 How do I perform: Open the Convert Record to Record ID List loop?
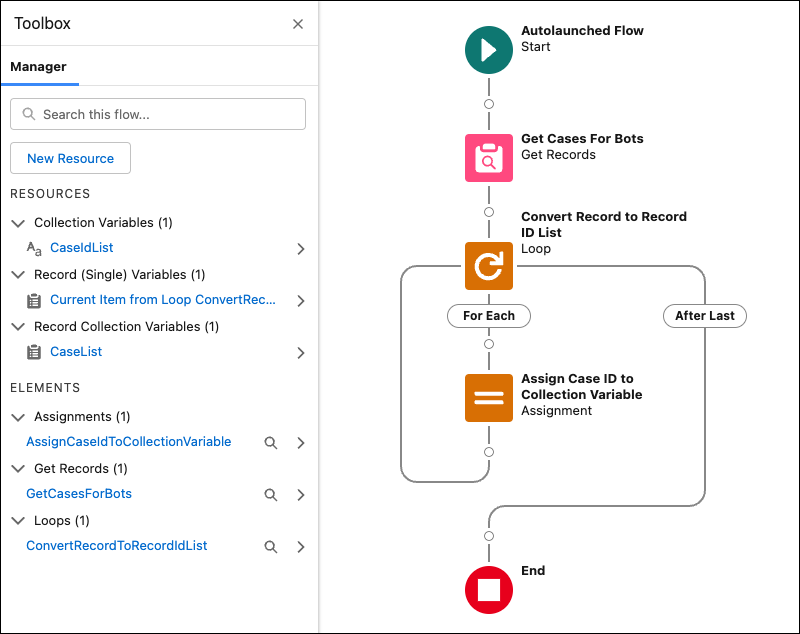[x=489, y=266]
